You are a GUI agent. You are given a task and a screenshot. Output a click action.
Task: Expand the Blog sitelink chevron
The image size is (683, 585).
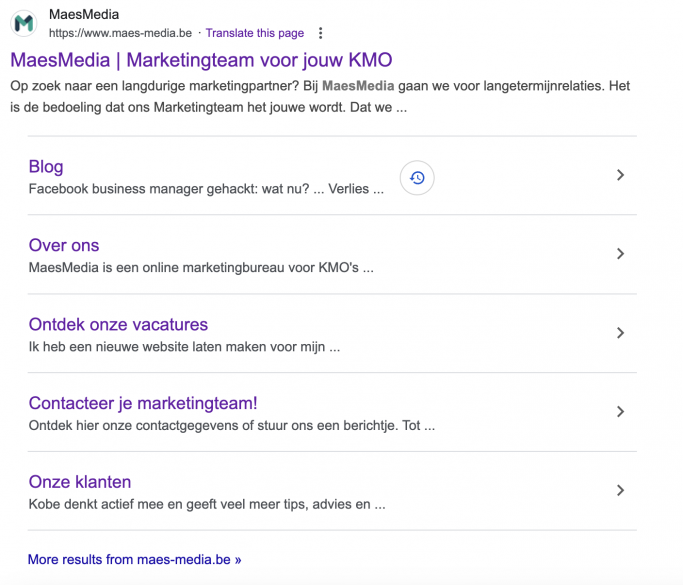coord(620,175)
